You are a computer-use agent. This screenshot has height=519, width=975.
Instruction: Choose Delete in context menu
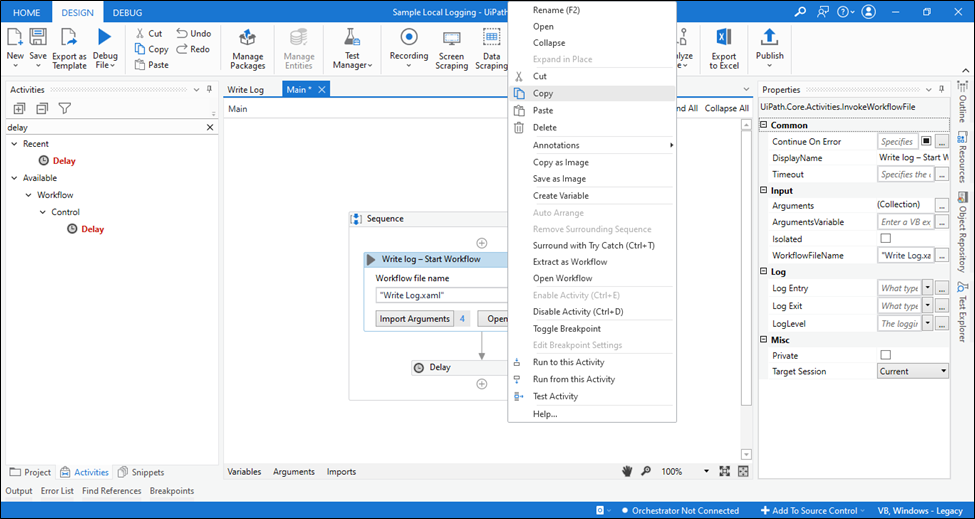(x=592, y=127)
